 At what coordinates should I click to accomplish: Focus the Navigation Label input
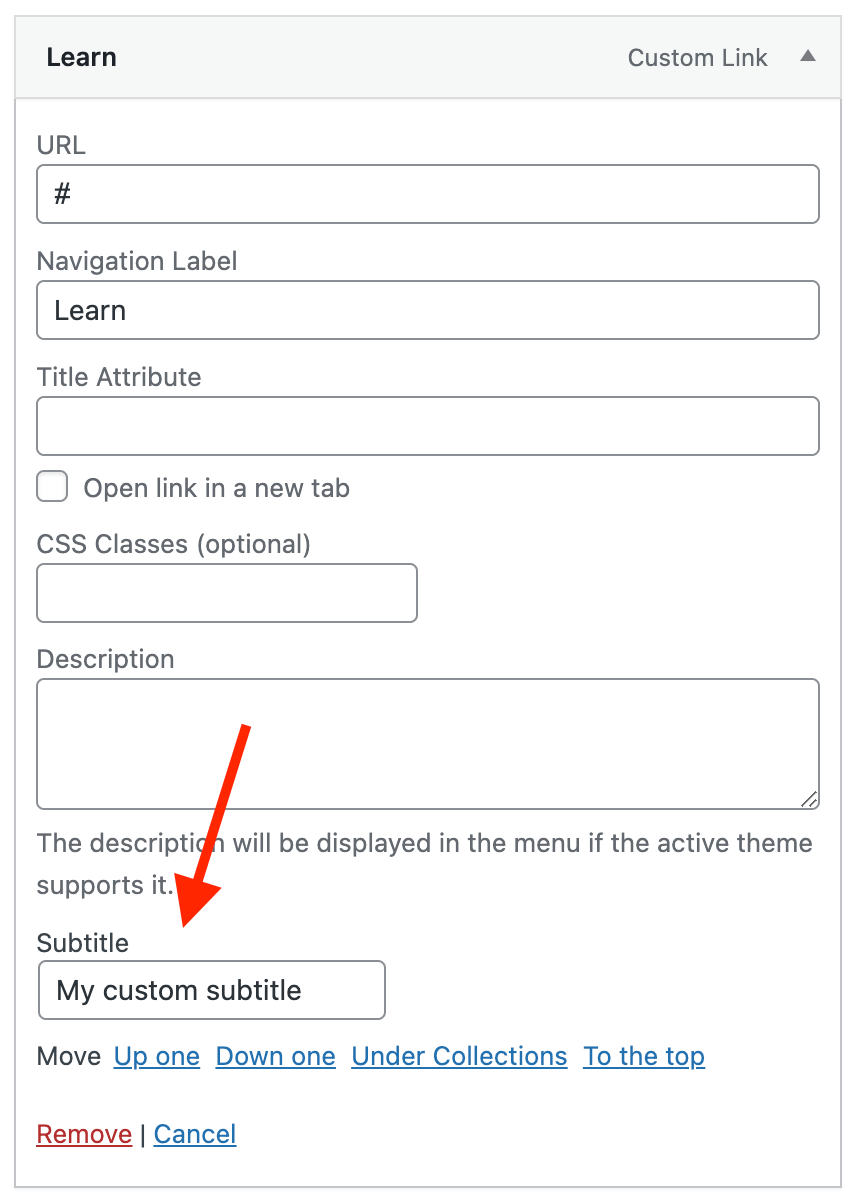point(428,310)
